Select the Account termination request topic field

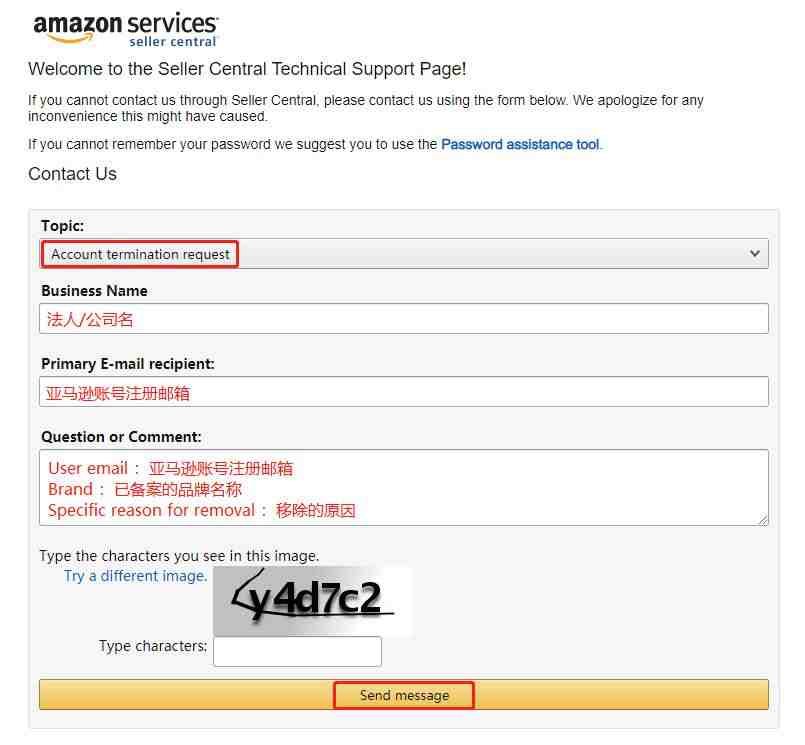(x=404, y=254)
